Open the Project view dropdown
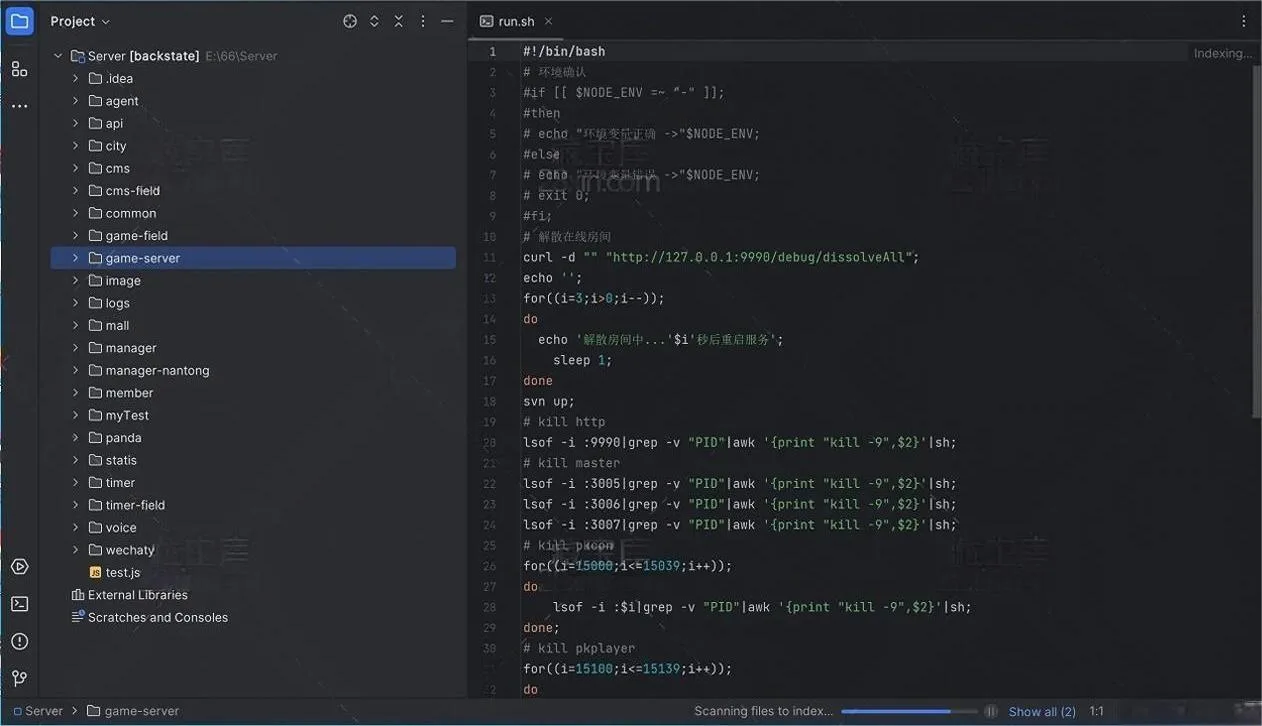 [80, 21]
